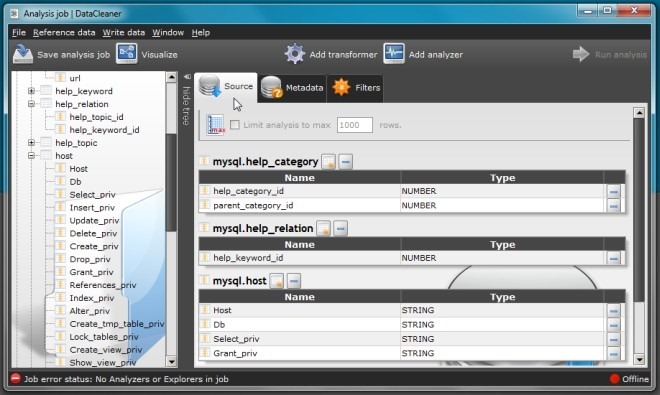
Task: Remove Select_priv column with its minus button
Action: click(x=614, y=339)
